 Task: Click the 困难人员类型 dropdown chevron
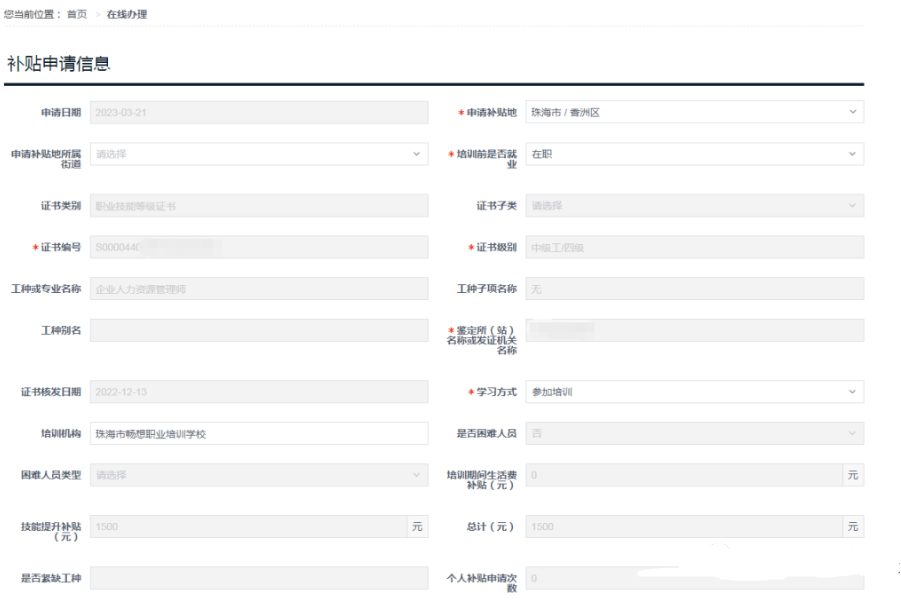coord(415,475)
